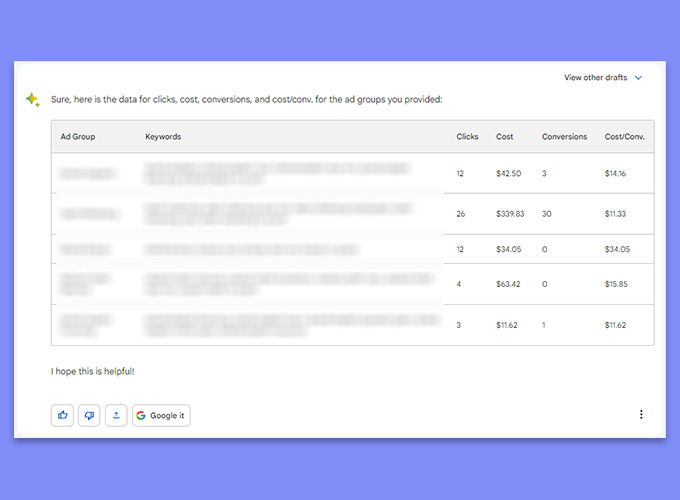Select the $14.16 cost/conv cell
This screenshot has height=500, width=680.
615,173
